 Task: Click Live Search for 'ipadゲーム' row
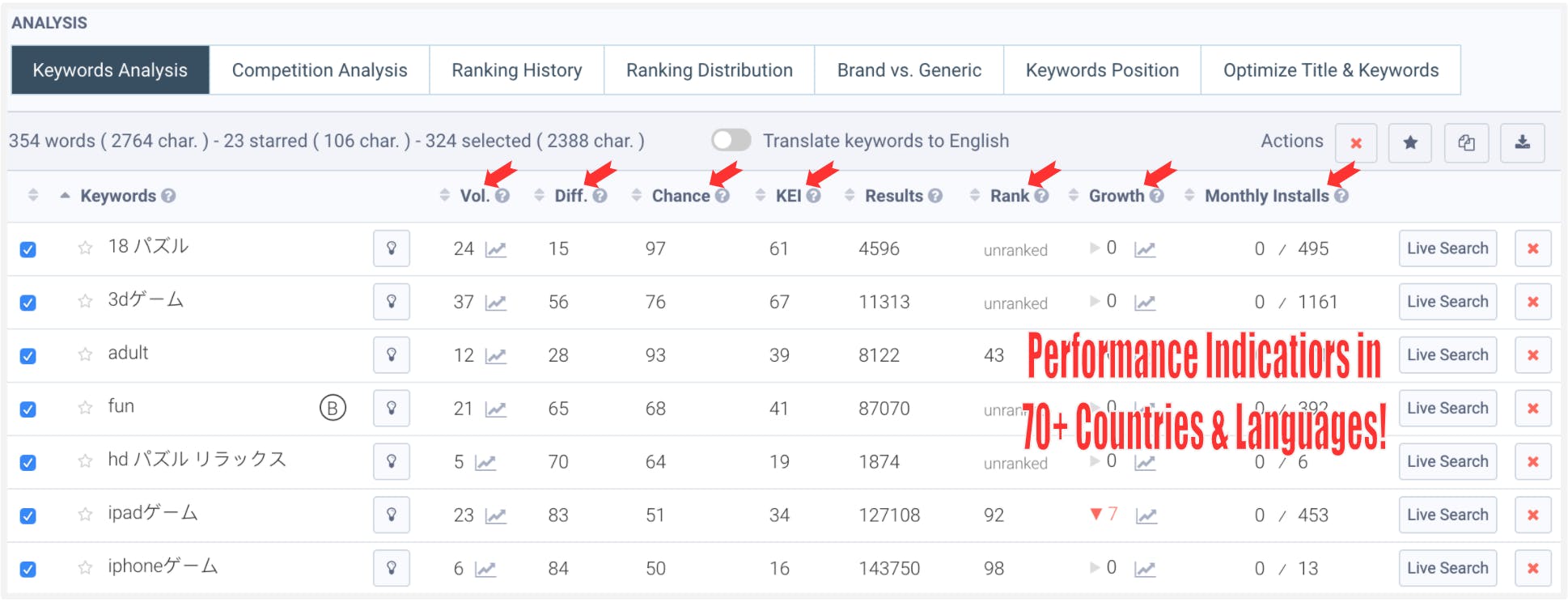[1447, 515]
